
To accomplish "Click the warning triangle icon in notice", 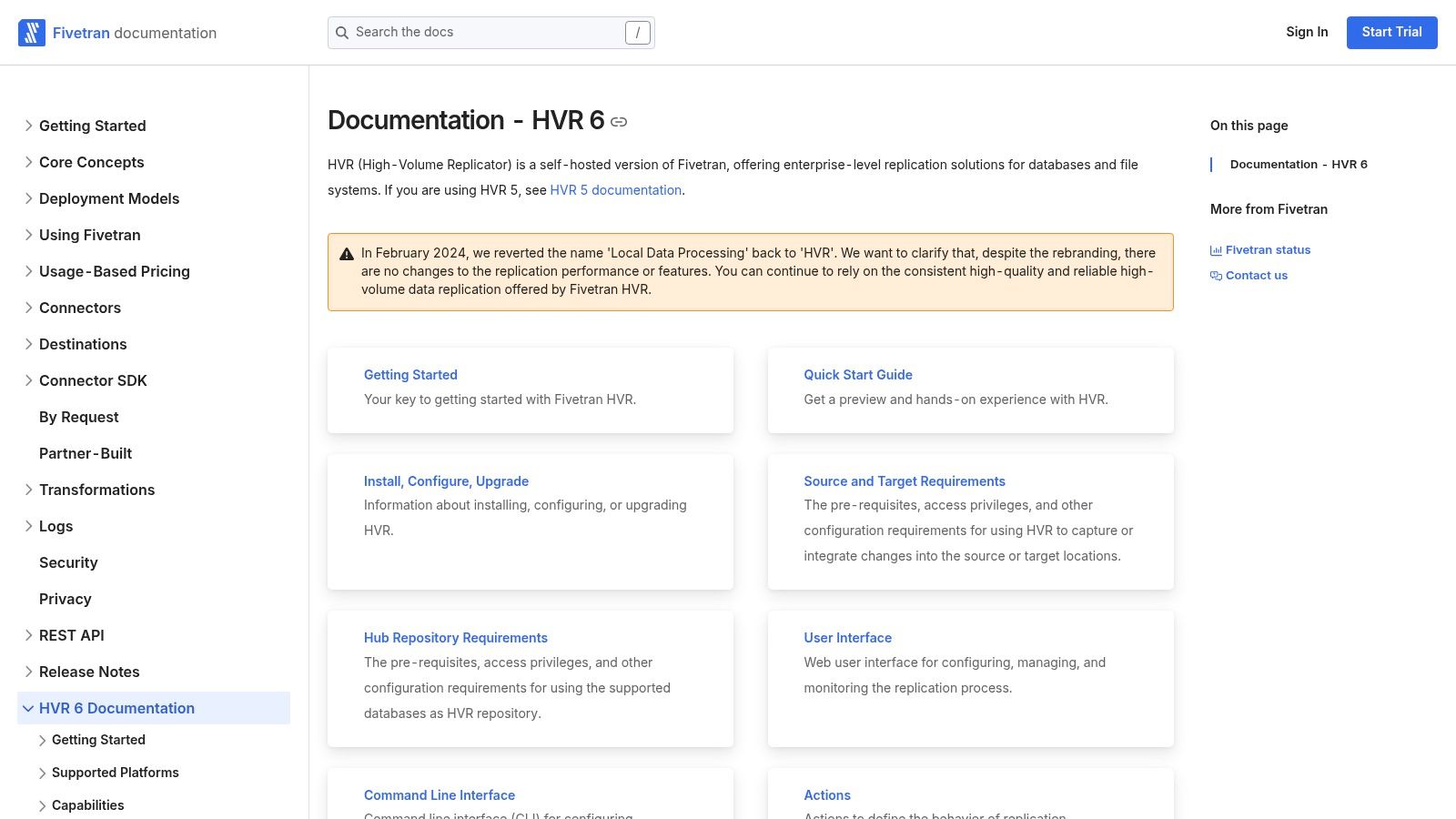I will (347, 254).
